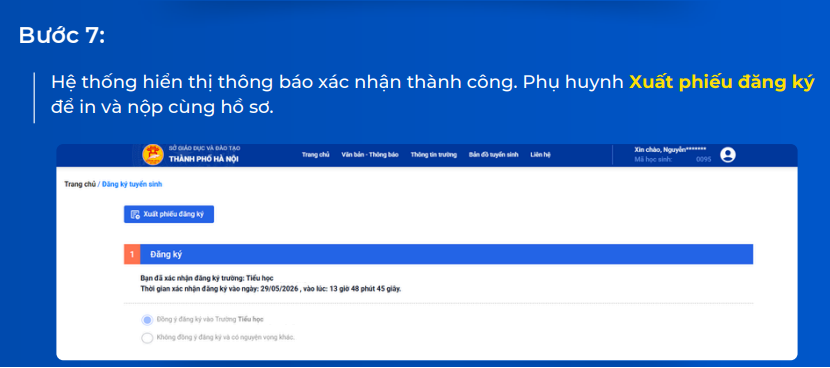Click the Trang chủ breadcrumb link
Viewport: 830px width, 368px height.
click(80, 185)
